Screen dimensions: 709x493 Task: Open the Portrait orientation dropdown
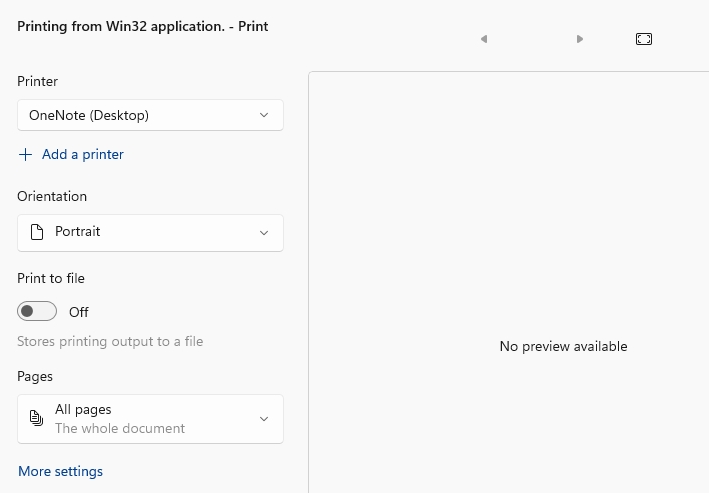point(150,233)
